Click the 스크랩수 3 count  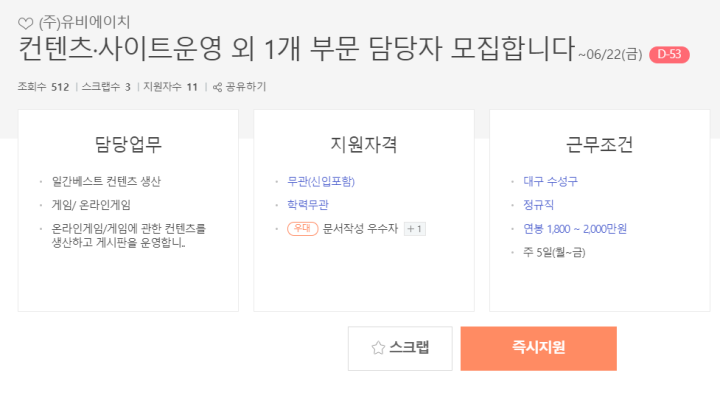106,87
